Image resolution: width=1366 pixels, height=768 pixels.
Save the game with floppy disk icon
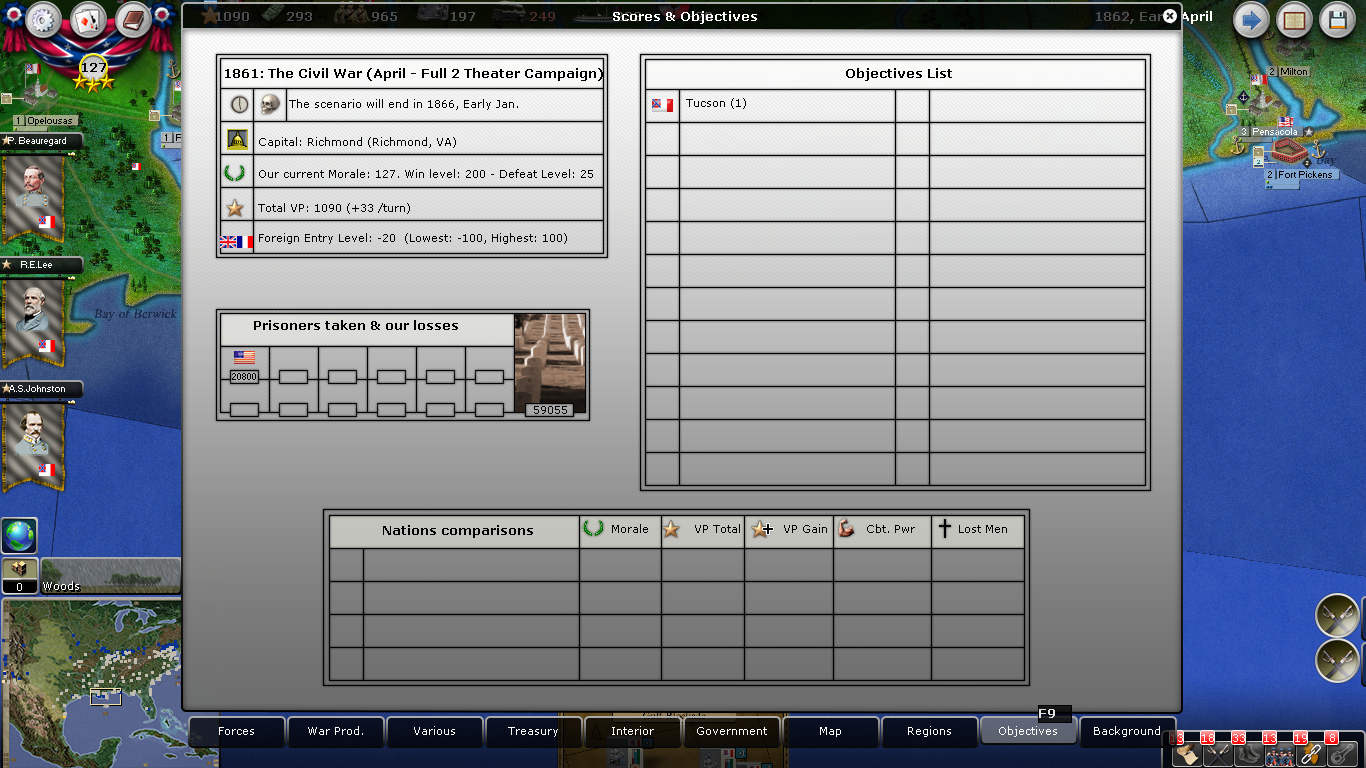click(x=1338, y=20)
